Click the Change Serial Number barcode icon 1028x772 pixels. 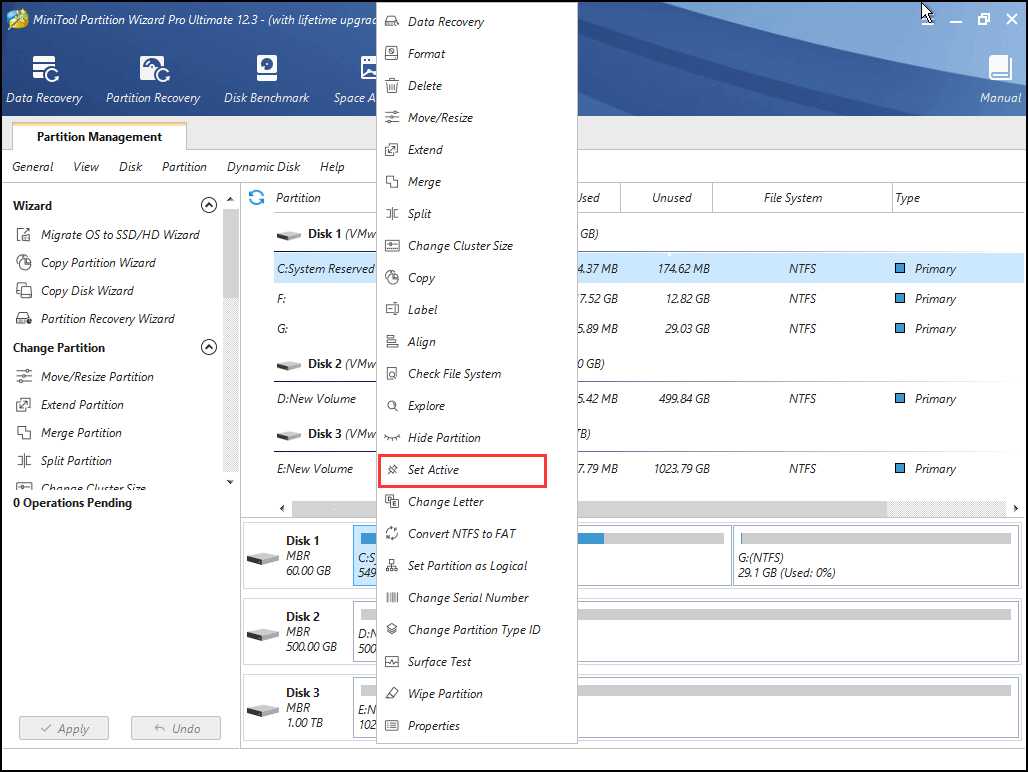click(x=391, y=597)
